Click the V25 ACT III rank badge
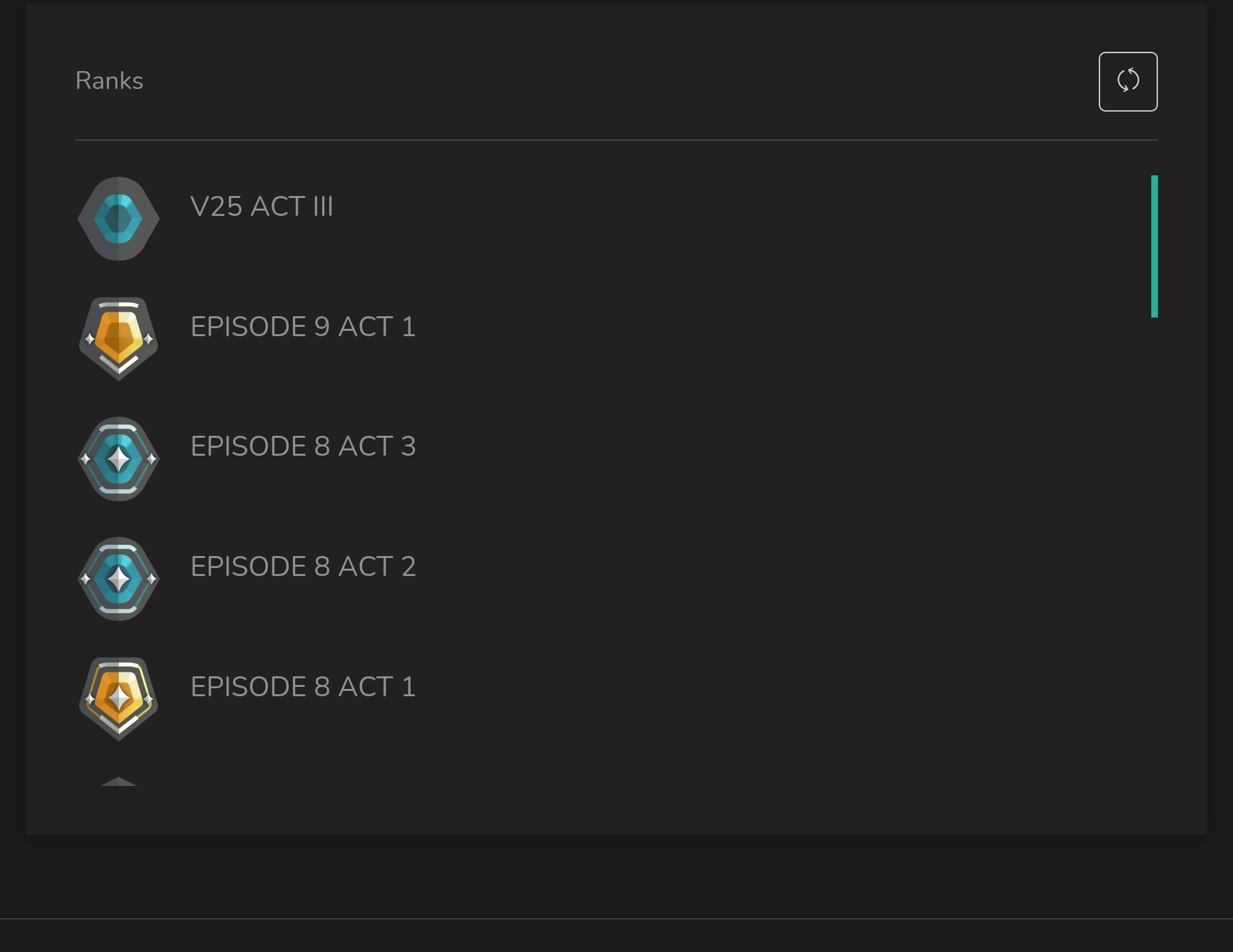Image resolution: width=1233 pixels, height=952 pixels. click(118, 219)
